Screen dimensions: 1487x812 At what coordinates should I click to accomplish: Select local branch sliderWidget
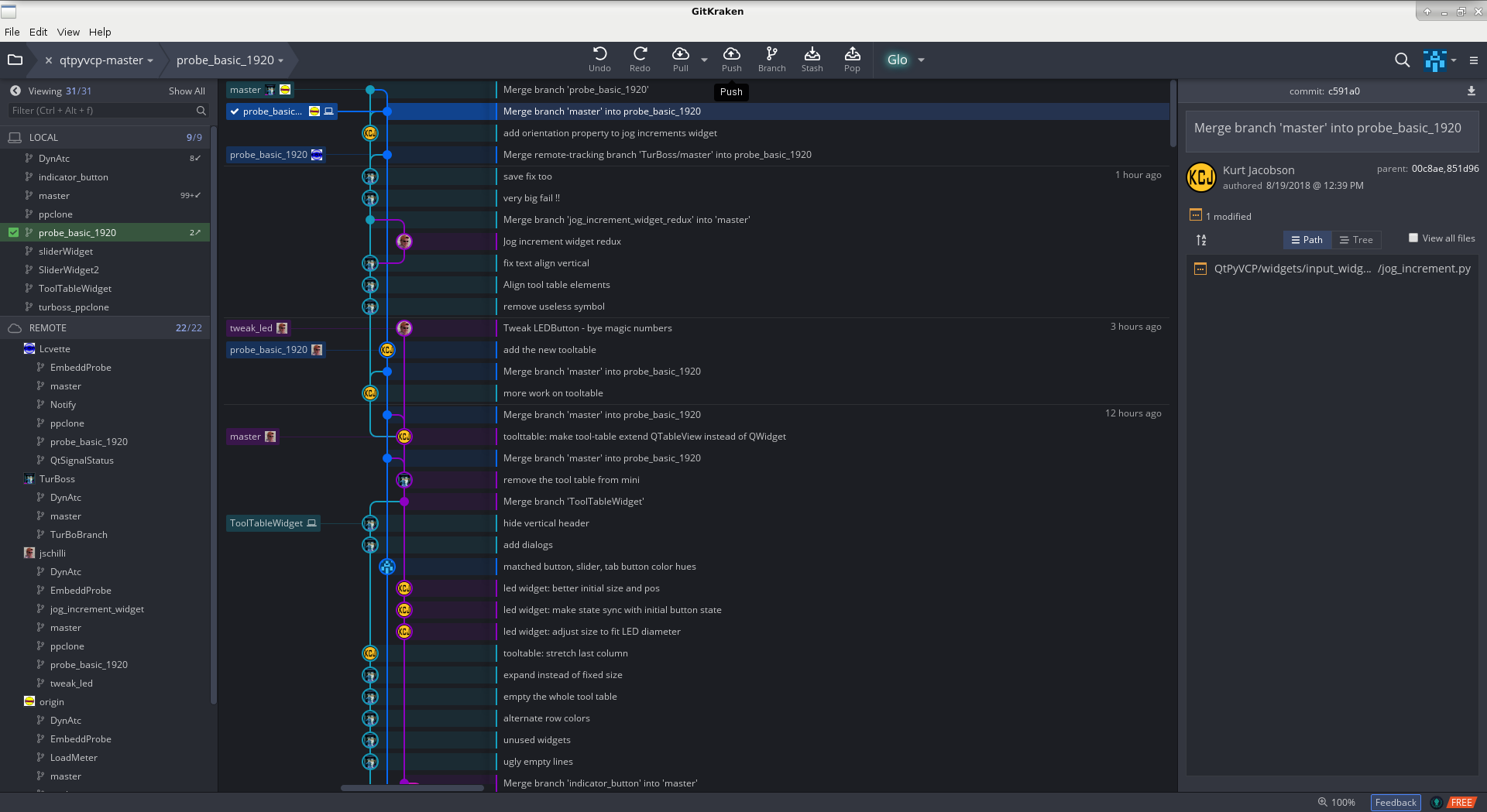coord(66,252)
